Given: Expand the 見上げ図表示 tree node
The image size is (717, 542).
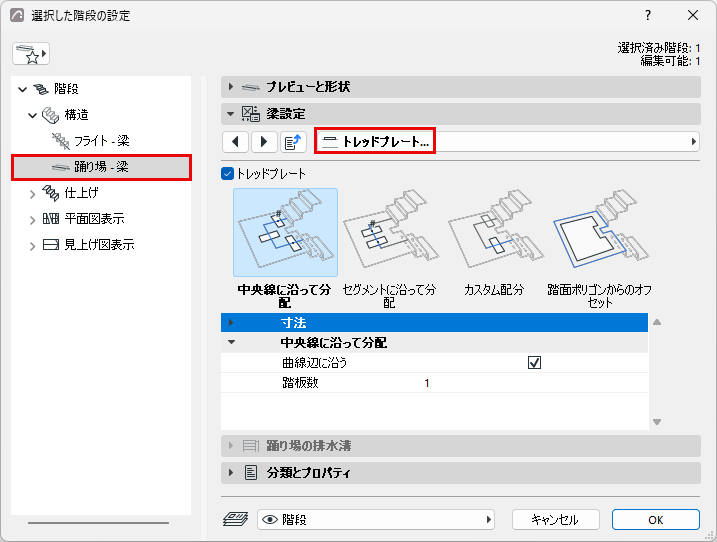Looking at the screenshot, I should [32, 246].
